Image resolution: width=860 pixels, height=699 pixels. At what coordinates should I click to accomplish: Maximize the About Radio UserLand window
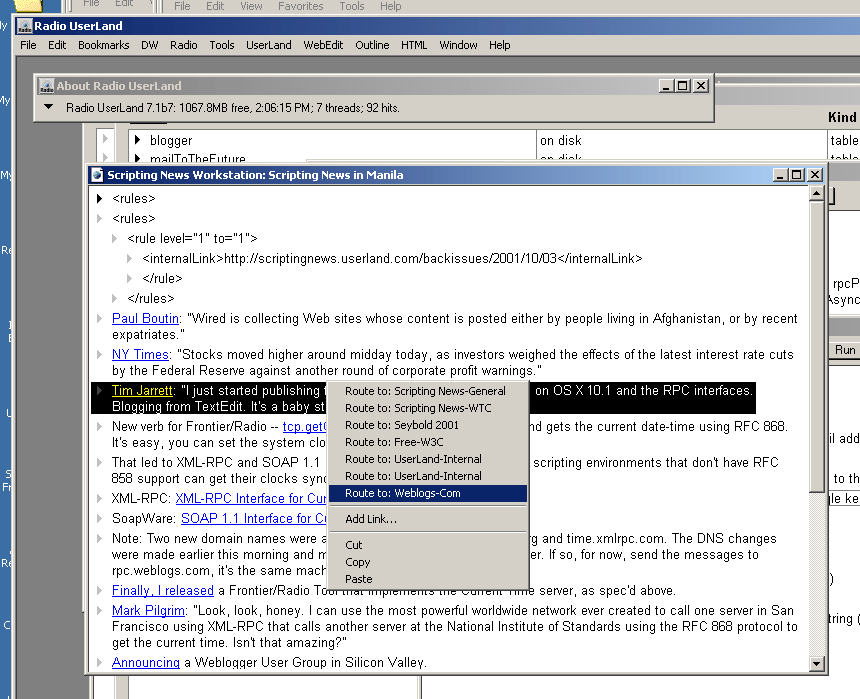point(682,86)
